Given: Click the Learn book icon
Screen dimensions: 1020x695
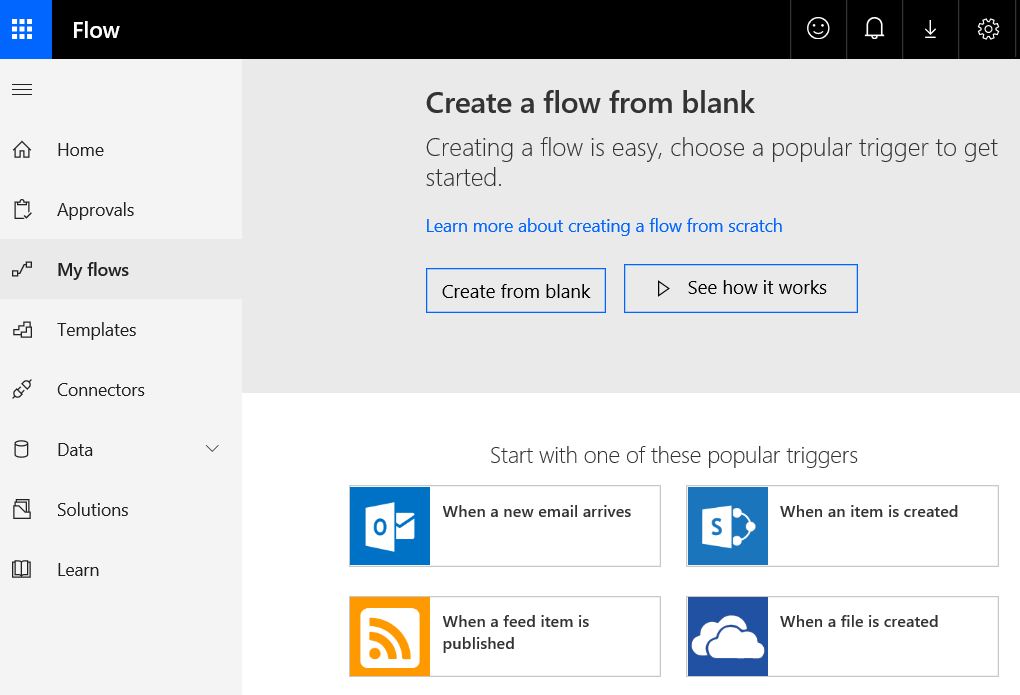Looking at the screenshot, I should point(22,569).
